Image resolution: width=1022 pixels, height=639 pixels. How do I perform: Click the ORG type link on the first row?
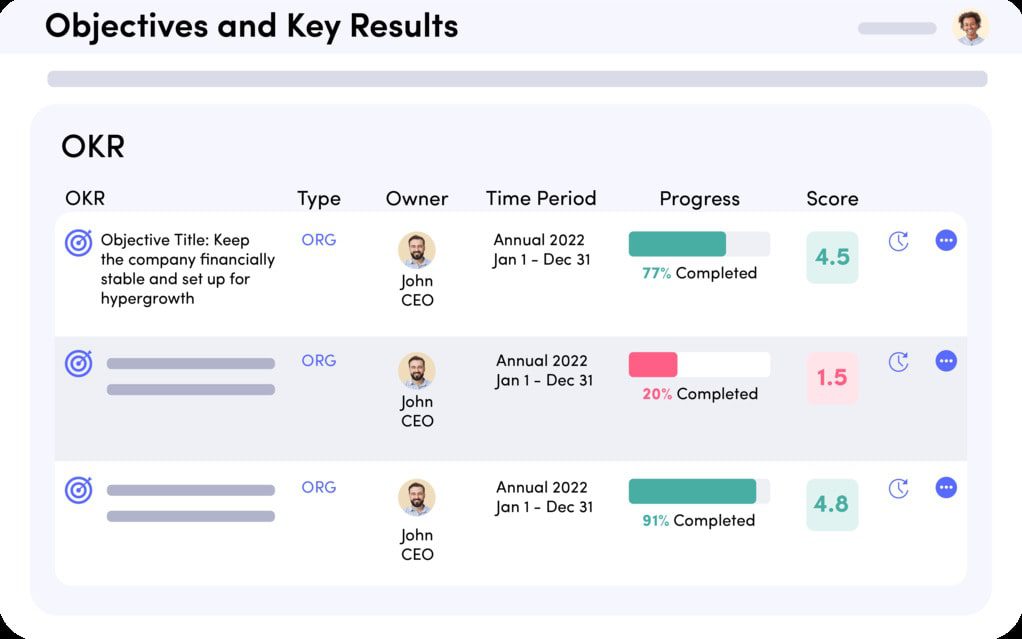coord(318,240)
